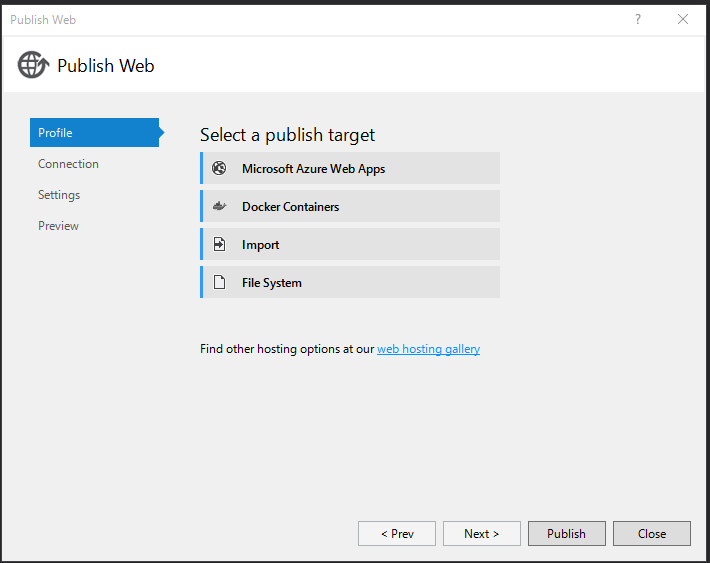The height and width of the screenshot is (563, 710).
Task: Select the Docker Containers label
Action: coord(290,207)
